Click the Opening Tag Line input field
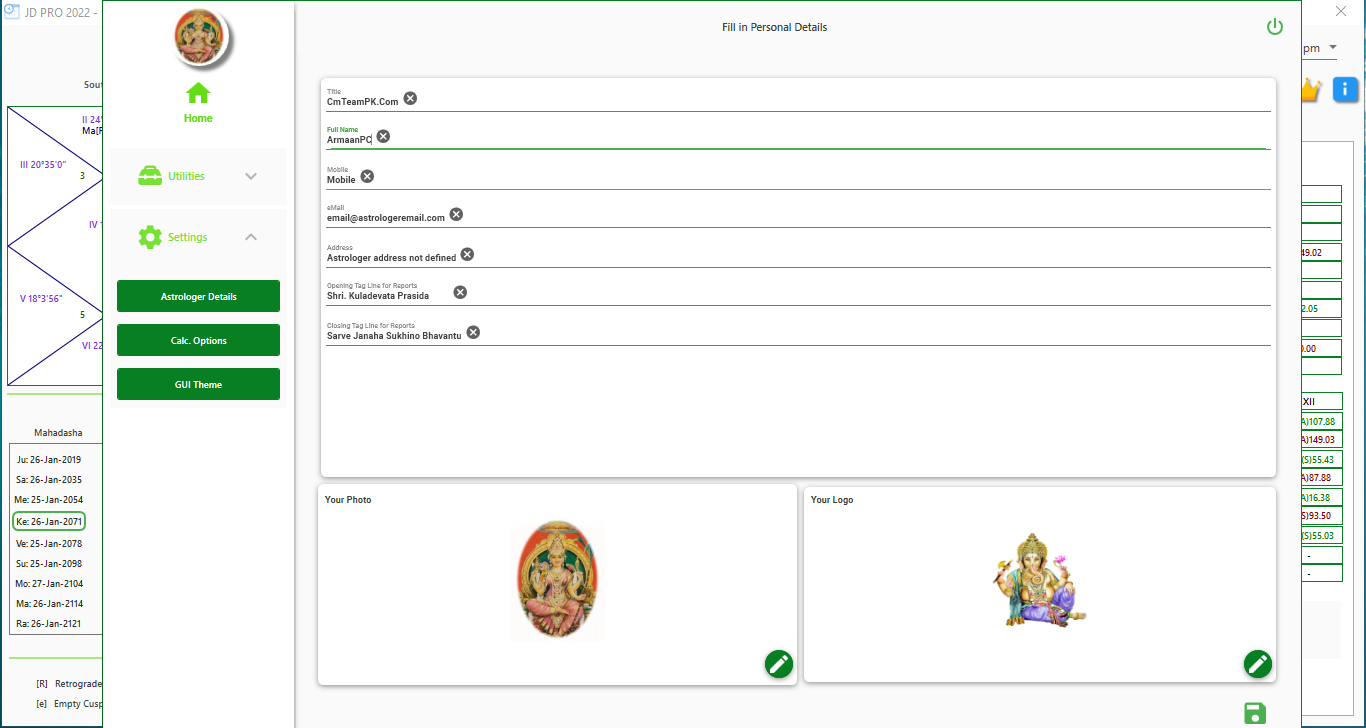1366x728 pixels. [x=798, y=293]
